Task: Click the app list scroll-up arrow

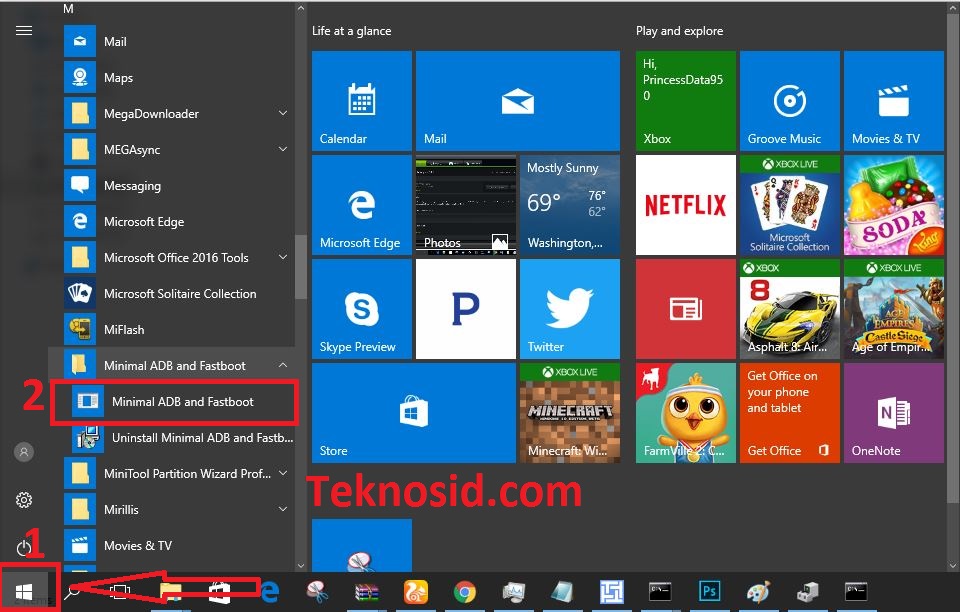Action: tap(301, 9)
